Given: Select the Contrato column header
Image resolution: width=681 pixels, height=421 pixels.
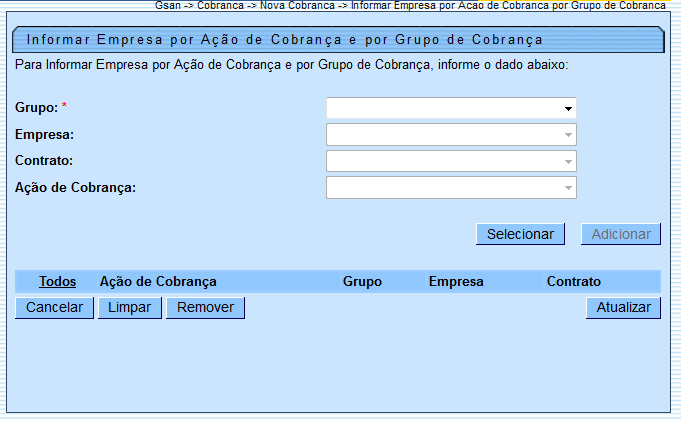Looking at the screenshot, I should click(574, 282).
